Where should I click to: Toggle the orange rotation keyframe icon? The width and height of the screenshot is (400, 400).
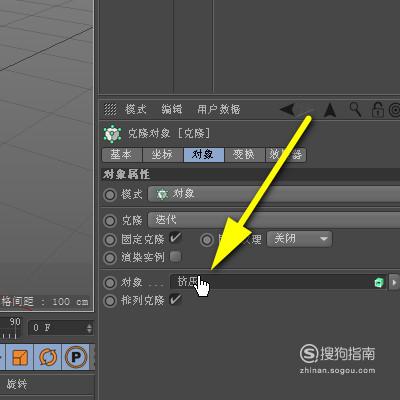point(48,357)
